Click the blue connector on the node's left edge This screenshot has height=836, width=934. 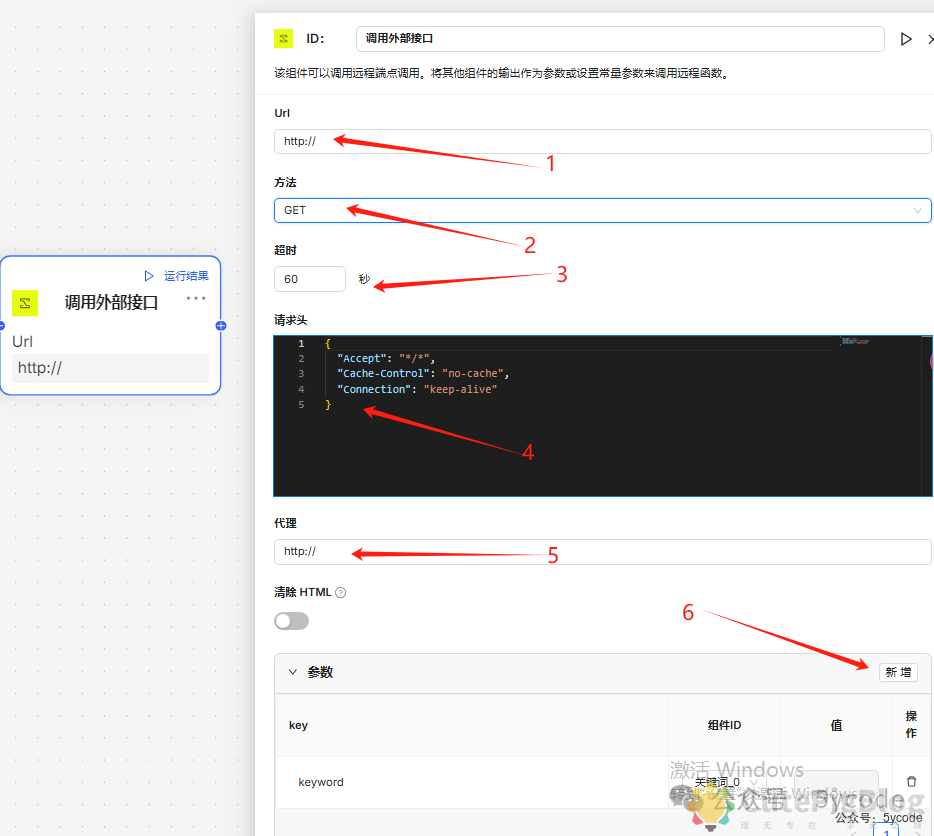click(x=2, y=325)
